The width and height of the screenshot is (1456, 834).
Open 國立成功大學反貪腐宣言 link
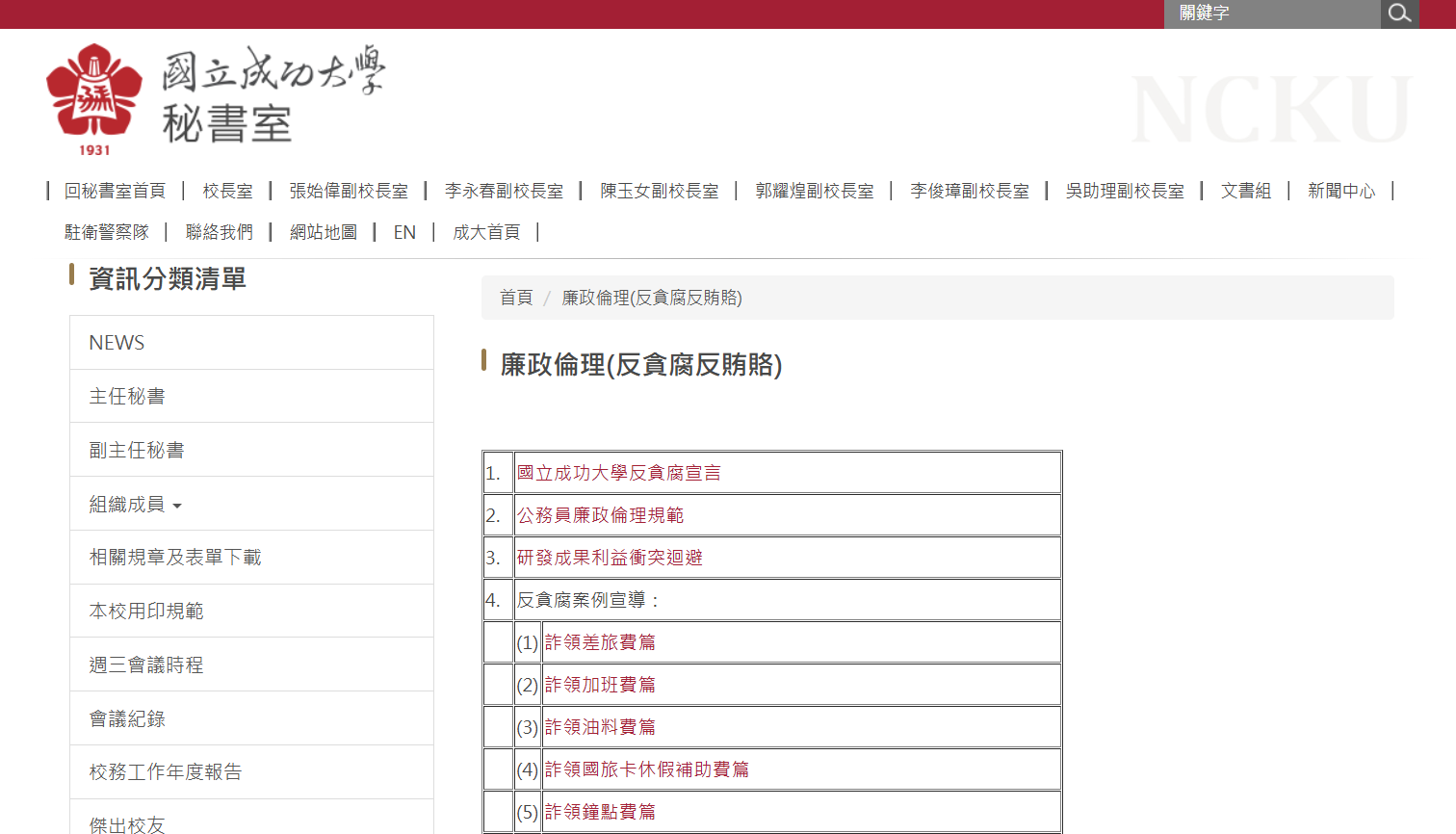pyautogui.click(x=618, y=473)
